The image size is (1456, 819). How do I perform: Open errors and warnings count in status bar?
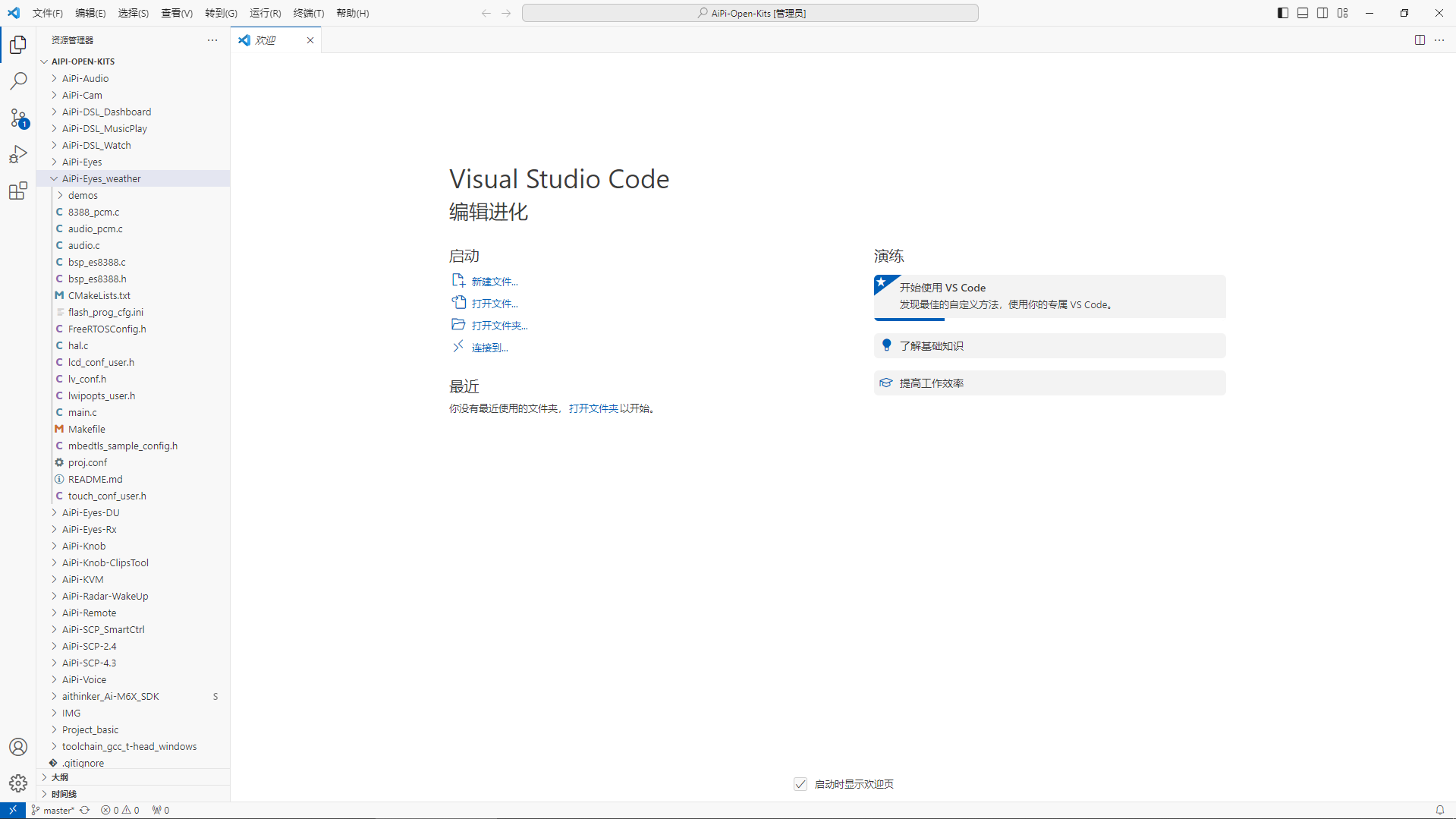pos(121,810)
